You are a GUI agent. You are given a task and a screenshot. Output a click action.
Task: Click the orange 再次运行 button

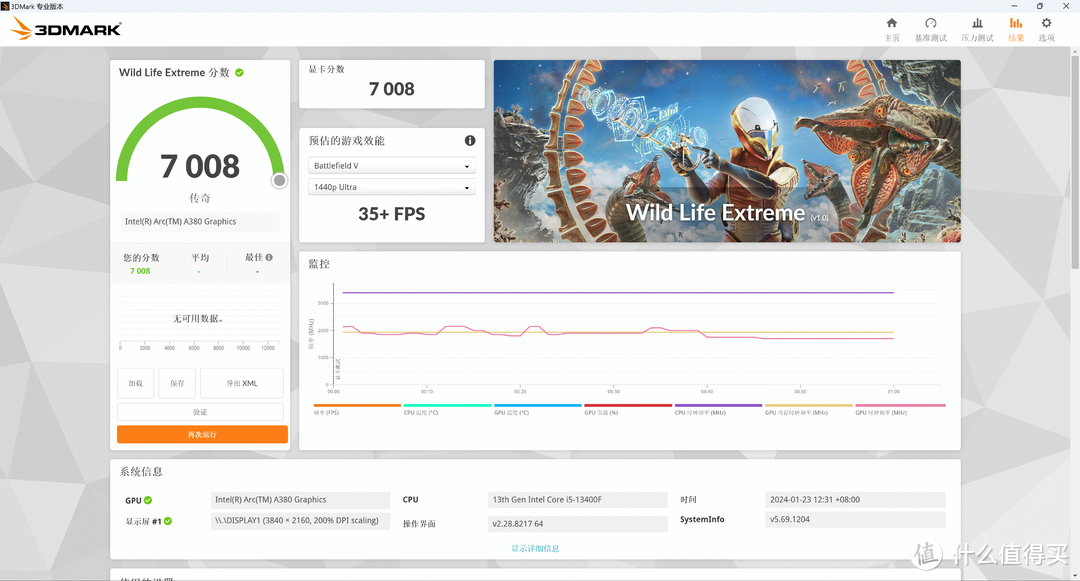click(x=202, y=434)
